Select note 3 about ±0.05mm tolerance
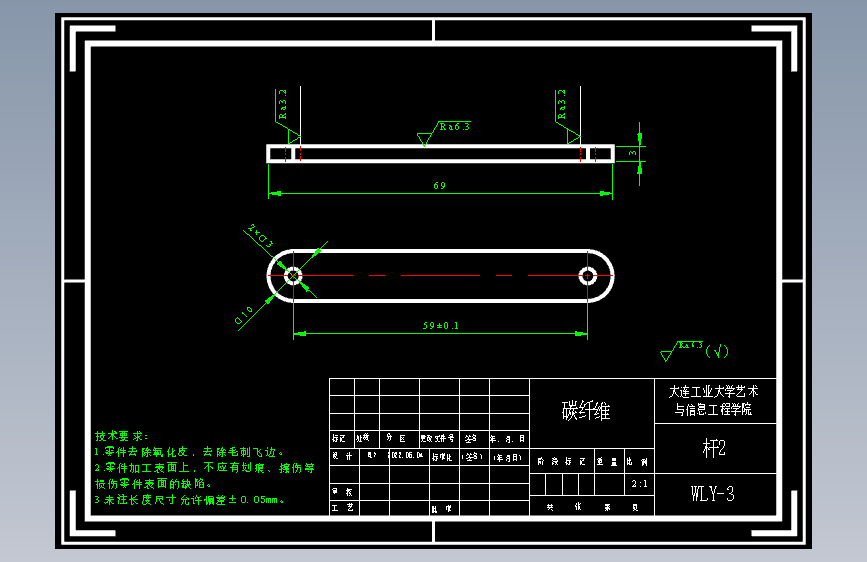 (x=190, y=500)
